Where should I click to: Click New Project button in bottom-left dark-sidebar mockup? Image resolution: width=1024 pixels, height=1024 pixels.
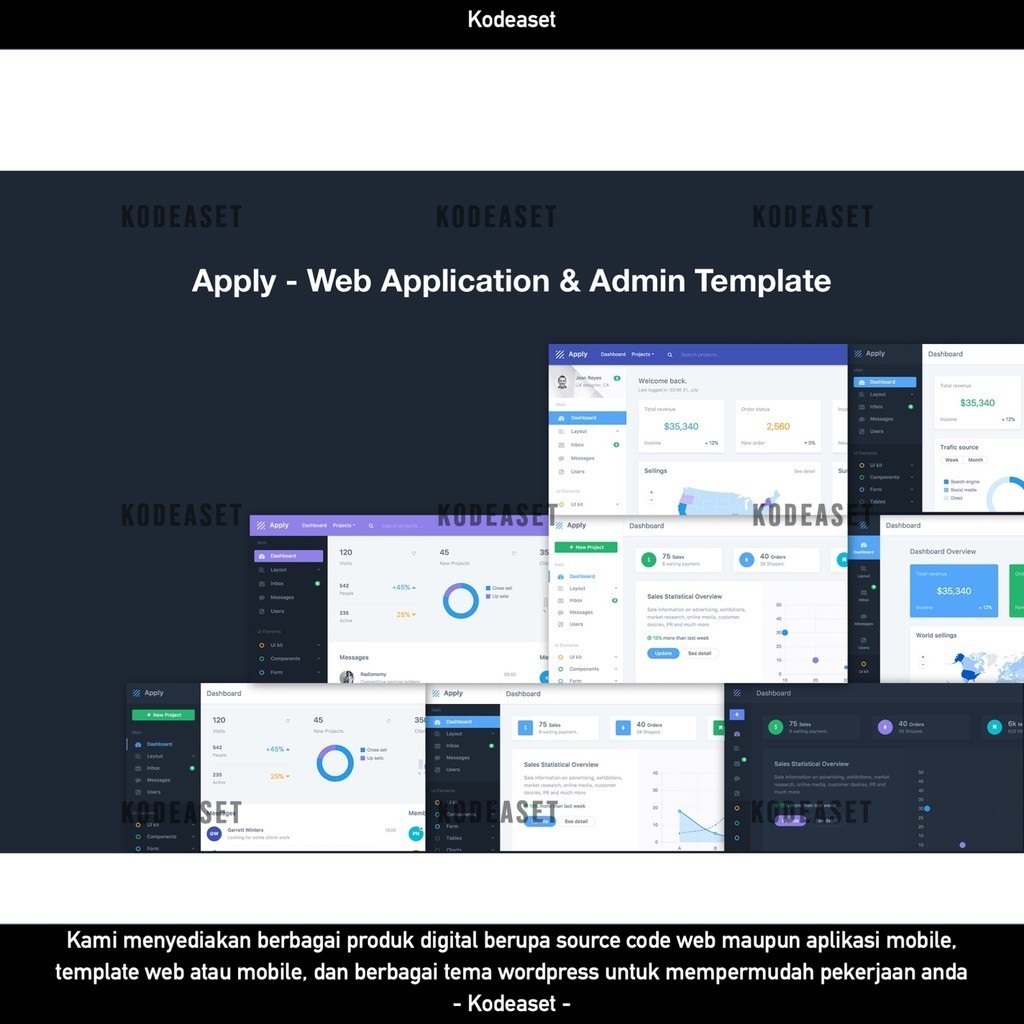click(x=163, y=715)
